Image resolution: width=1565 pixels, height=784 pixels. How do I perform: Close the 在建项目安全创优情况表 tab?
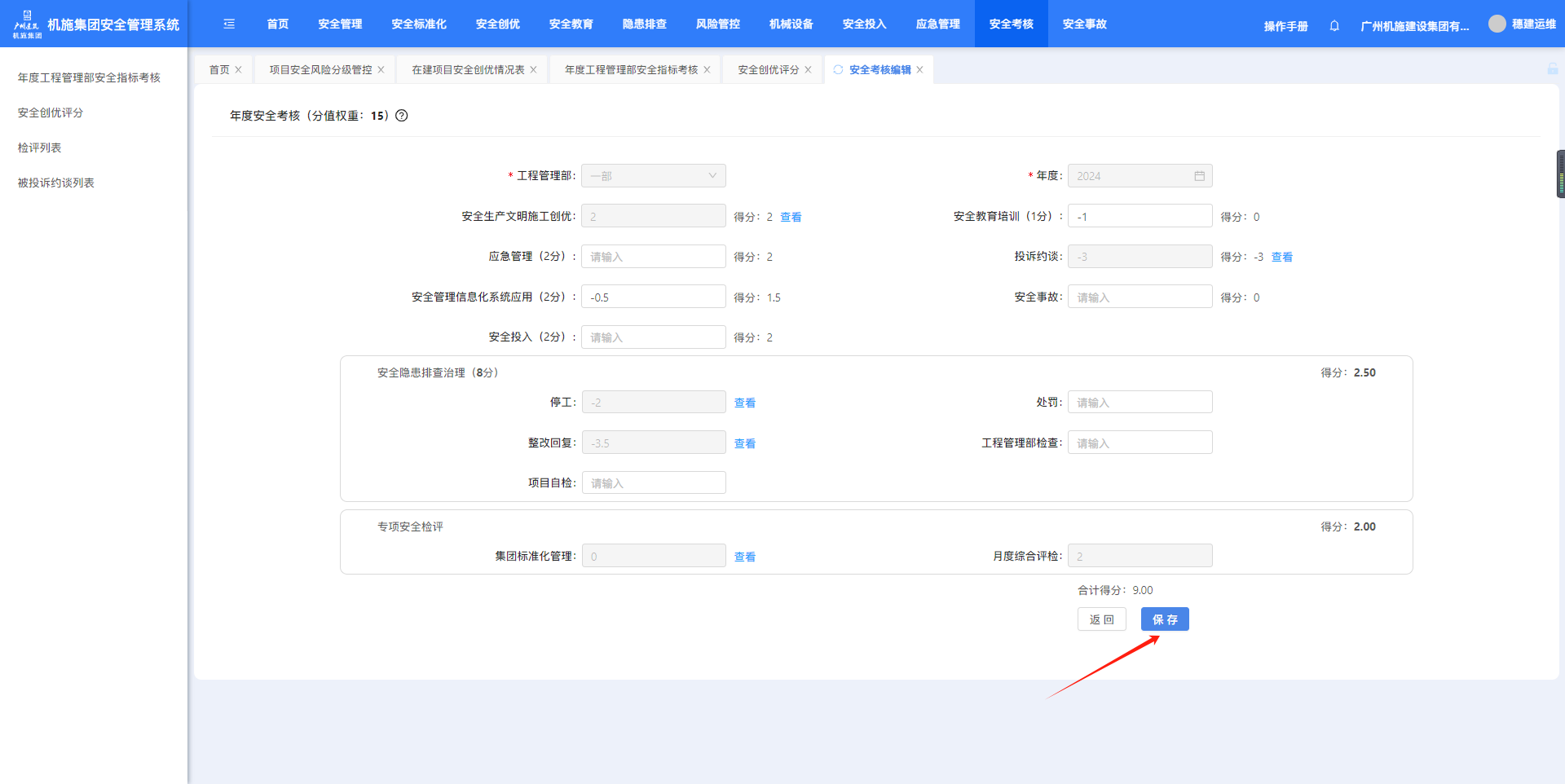(533, 70)
